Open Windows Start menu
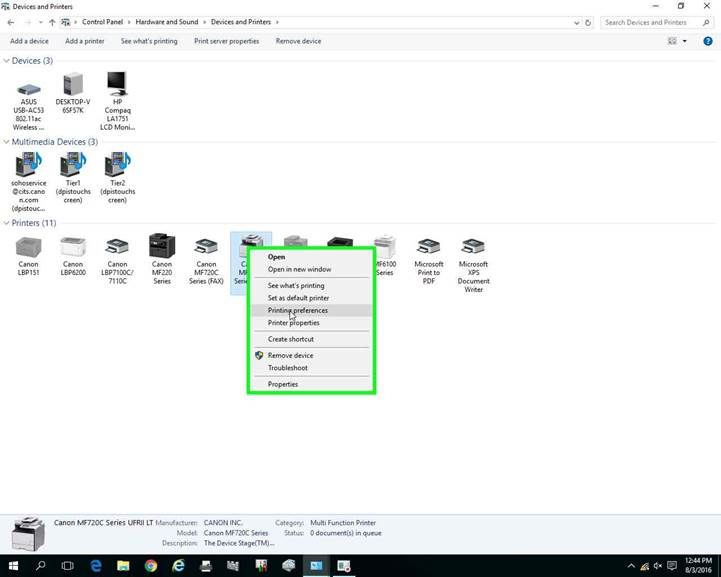721x577 pixels. pyautogui.click(x=13, y=566)
